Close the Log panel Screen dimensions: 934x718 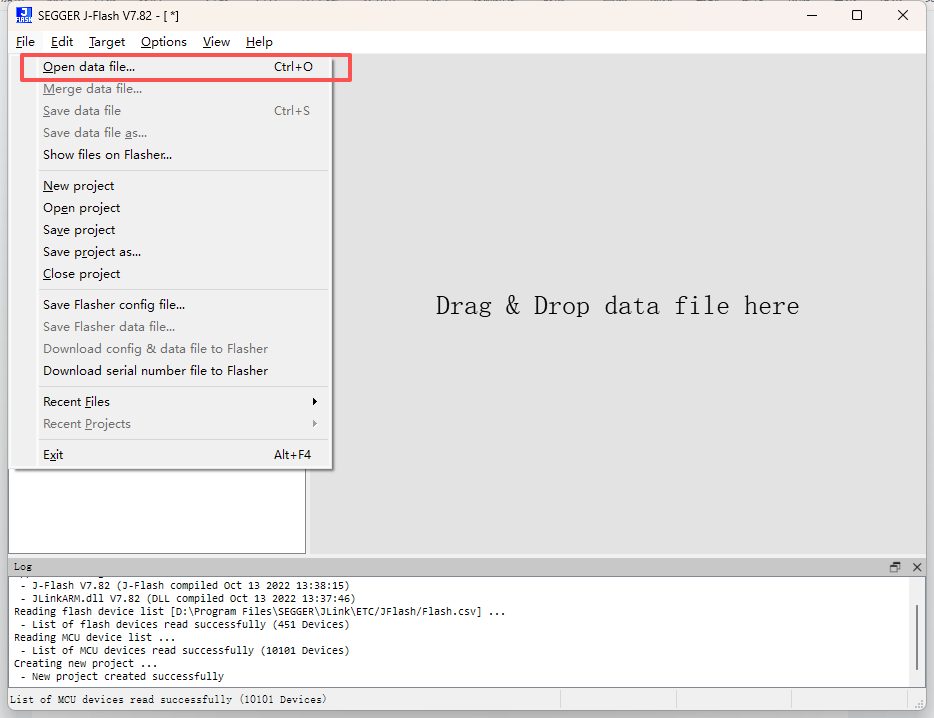(917, 567)
